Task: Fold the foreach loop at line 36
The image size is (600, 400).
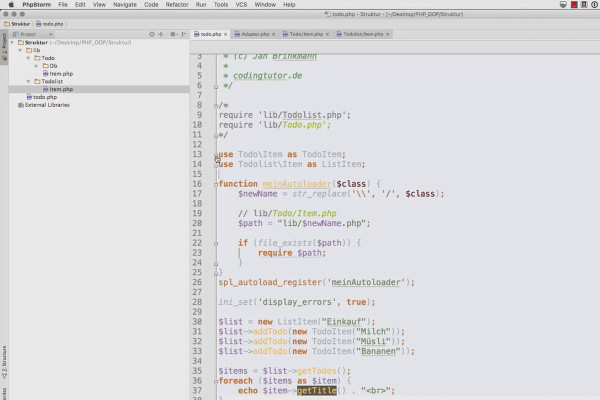Action: coord(216,381)
